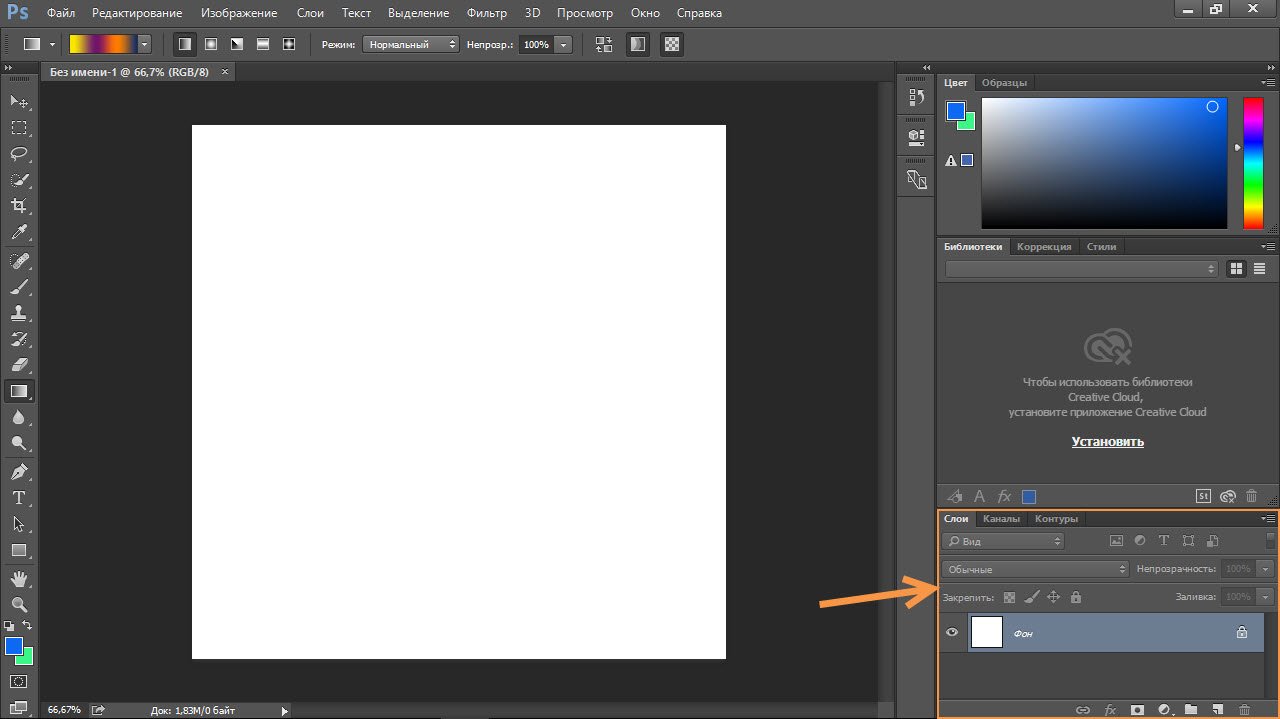Click the Фон layer thumbnail
This screenshot has width=1280, height=719.
coord(987,632)
